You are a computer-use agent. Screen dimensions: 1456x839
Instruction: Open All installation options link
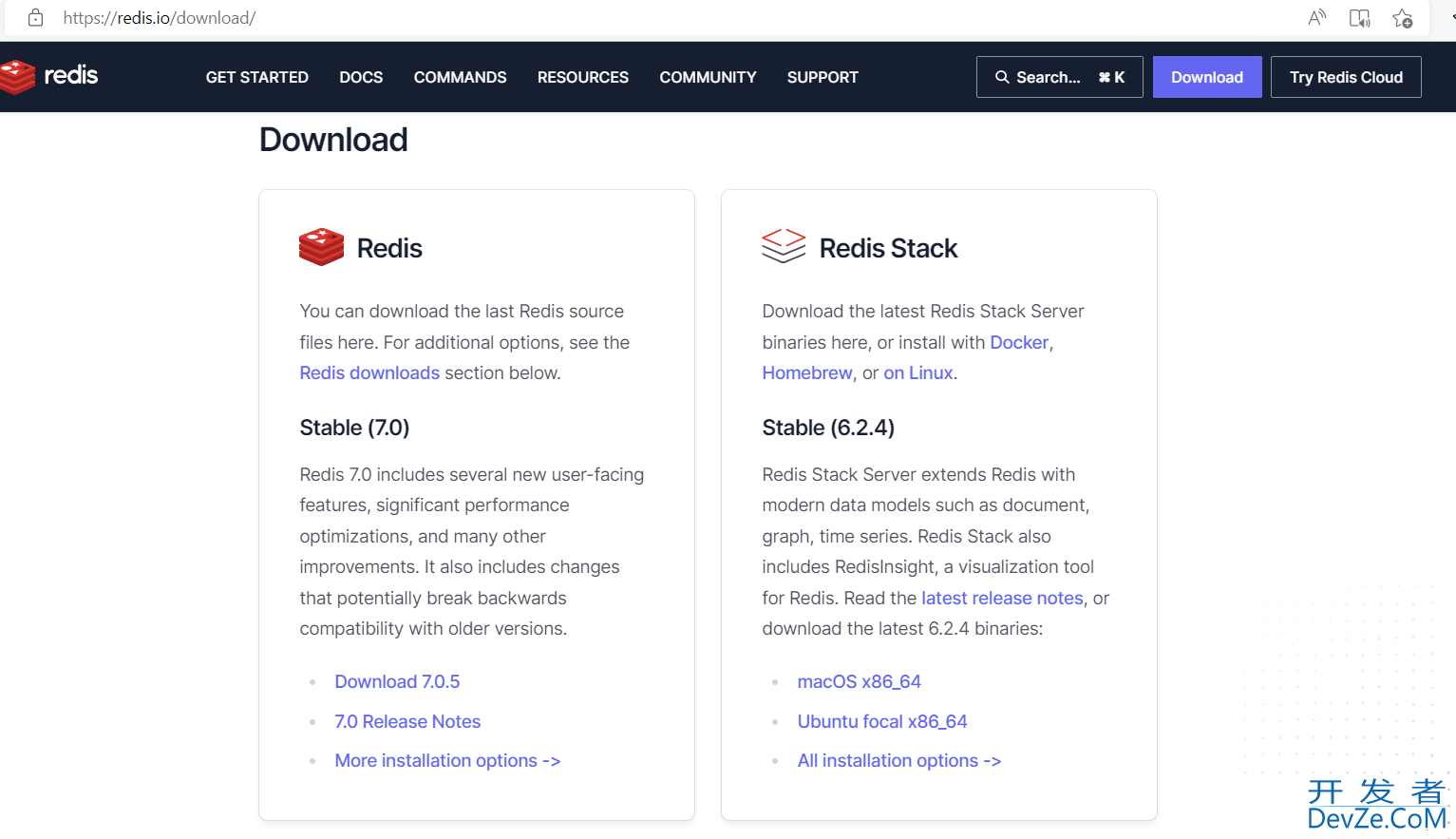click(899, 760)
